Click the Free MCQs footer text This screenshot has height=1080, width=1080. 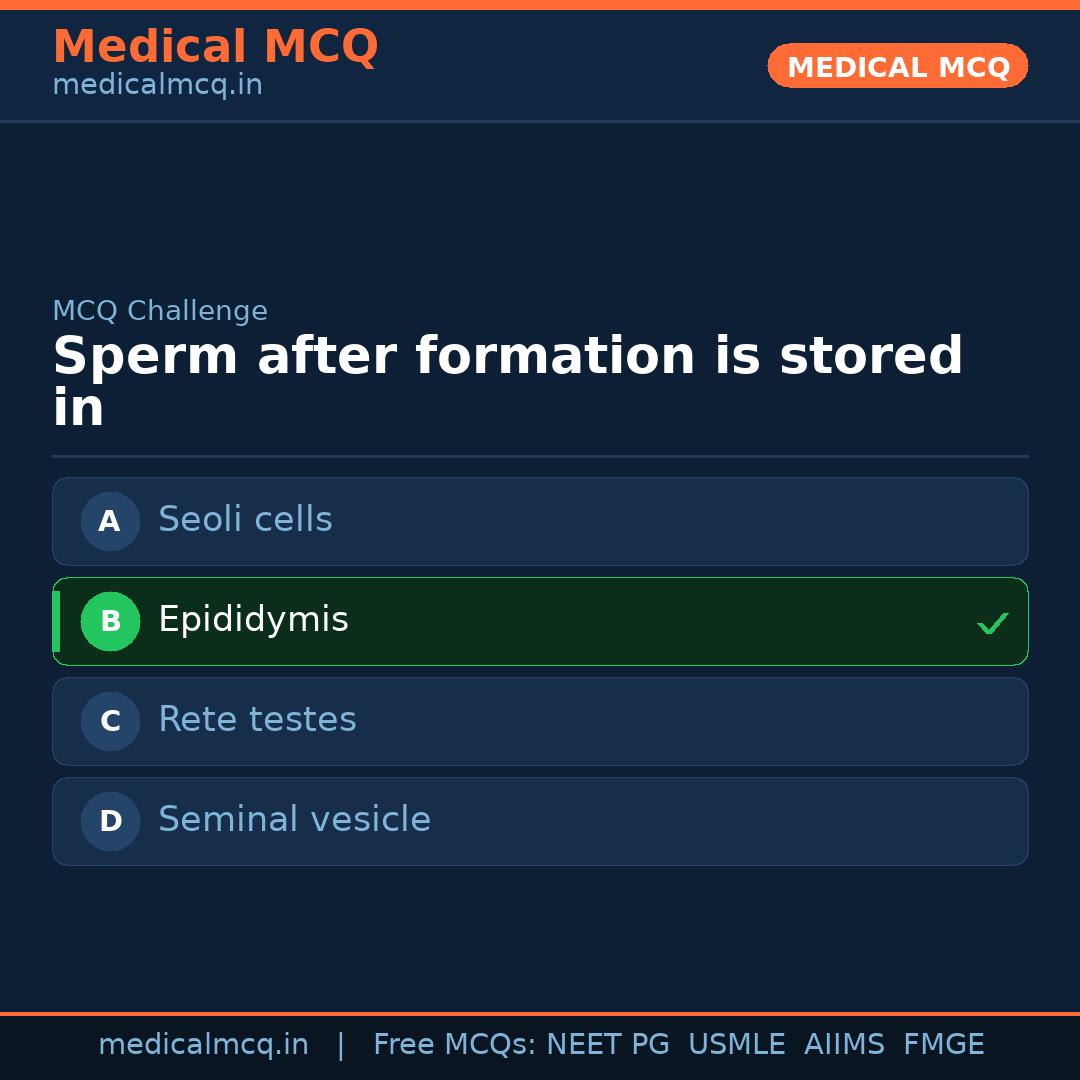454,1045
